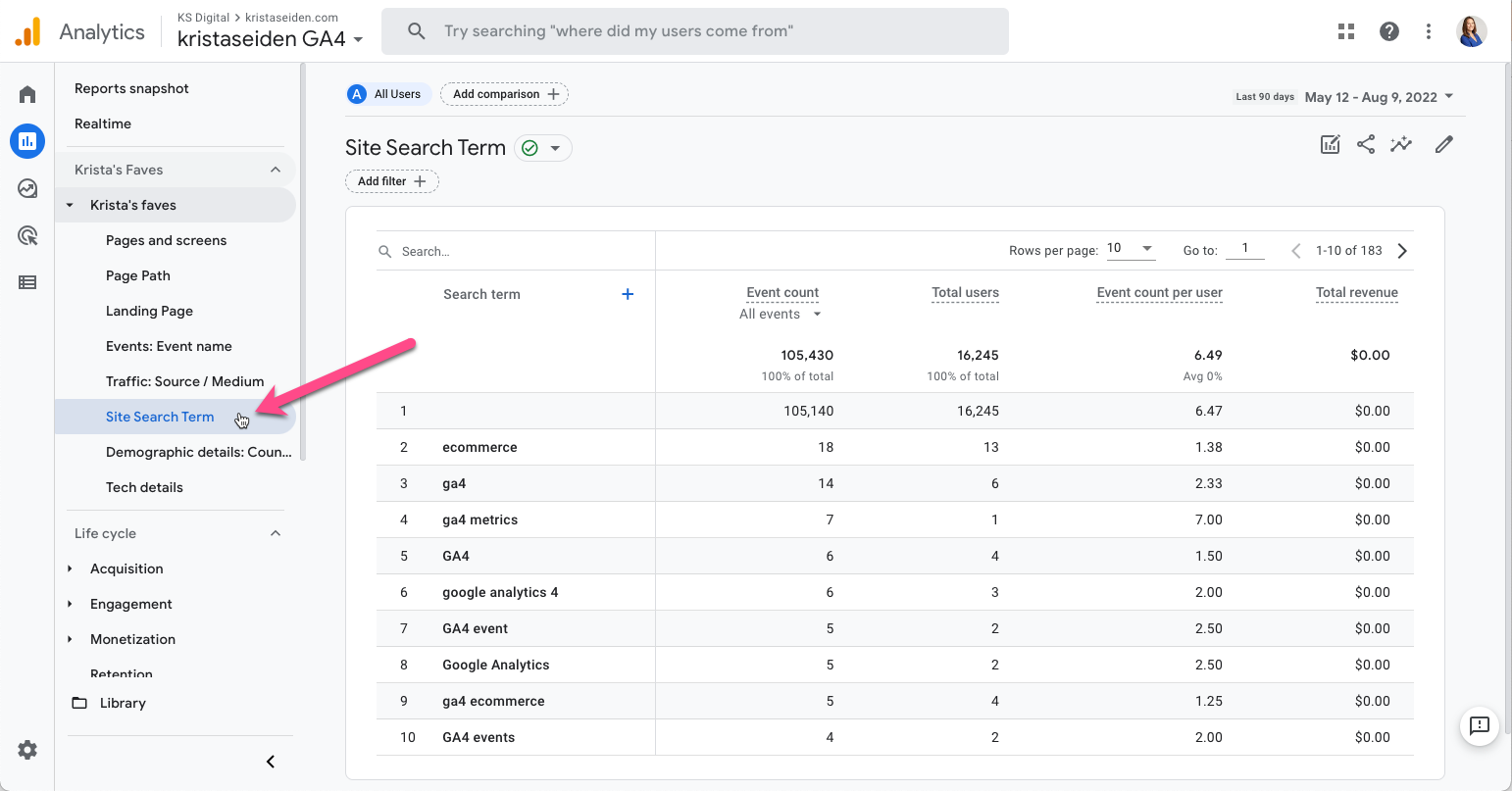The width and height of the screenshot is (1512, 791).
Task: Click the Add filter button
Action: [x=391, y=181]
